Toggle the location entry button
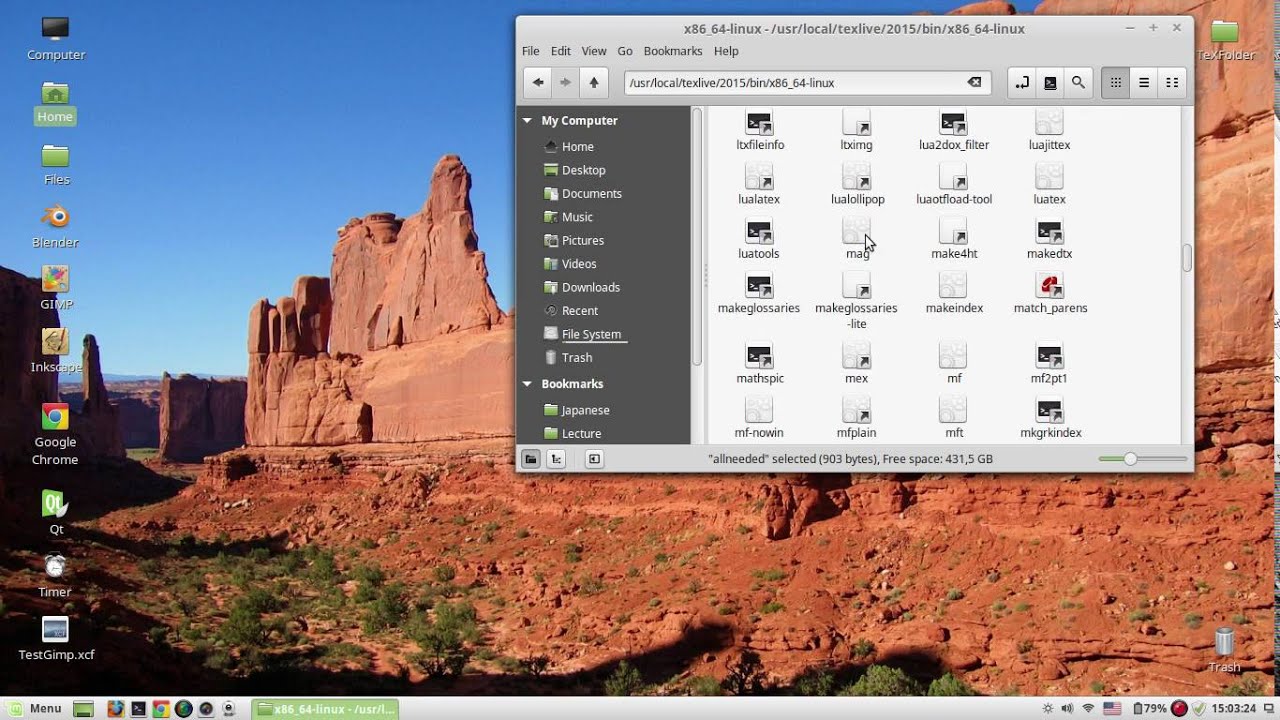Image resolution: width=1280 pixels, height=720 pixels. pyautogui.click(x=1022, y=83)
